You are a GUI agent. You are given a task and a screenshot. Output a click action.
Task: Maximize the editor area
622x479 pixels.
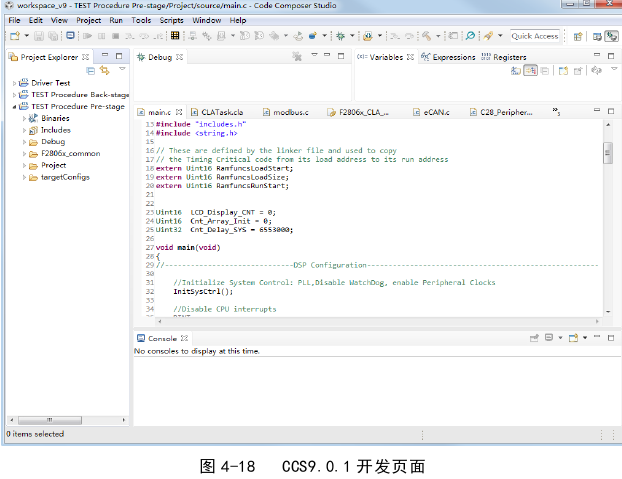point(611,111)
